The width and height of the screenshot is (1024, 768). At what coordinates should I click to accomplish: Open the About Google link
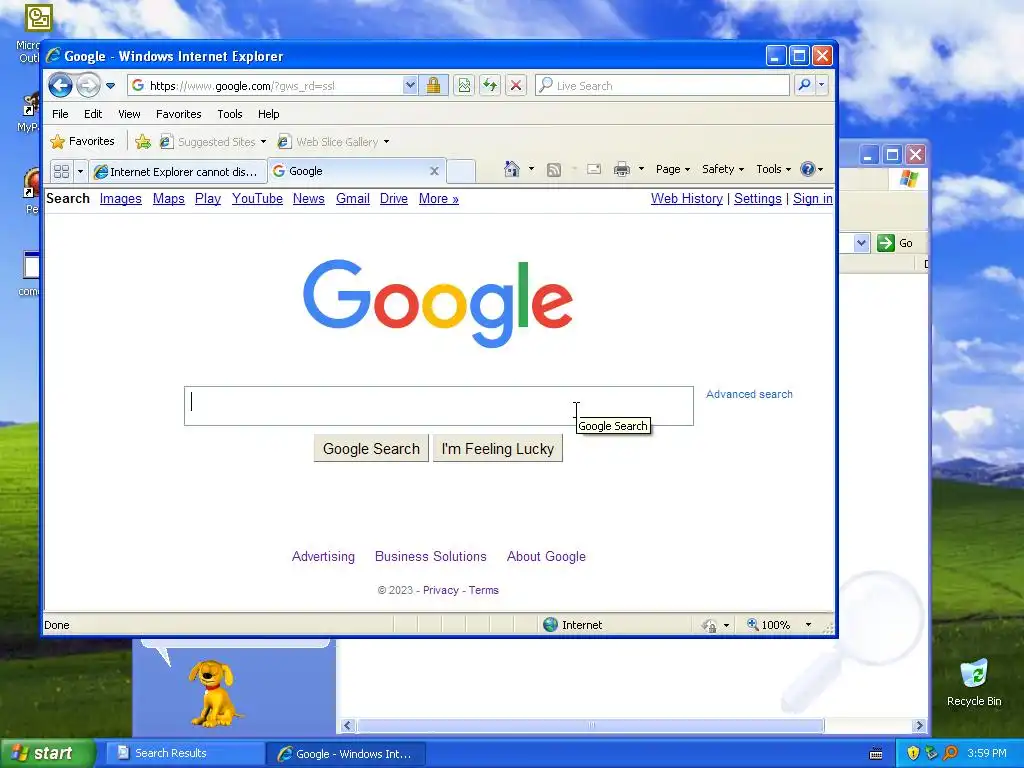pyautogui.click(x=546, y=556)
